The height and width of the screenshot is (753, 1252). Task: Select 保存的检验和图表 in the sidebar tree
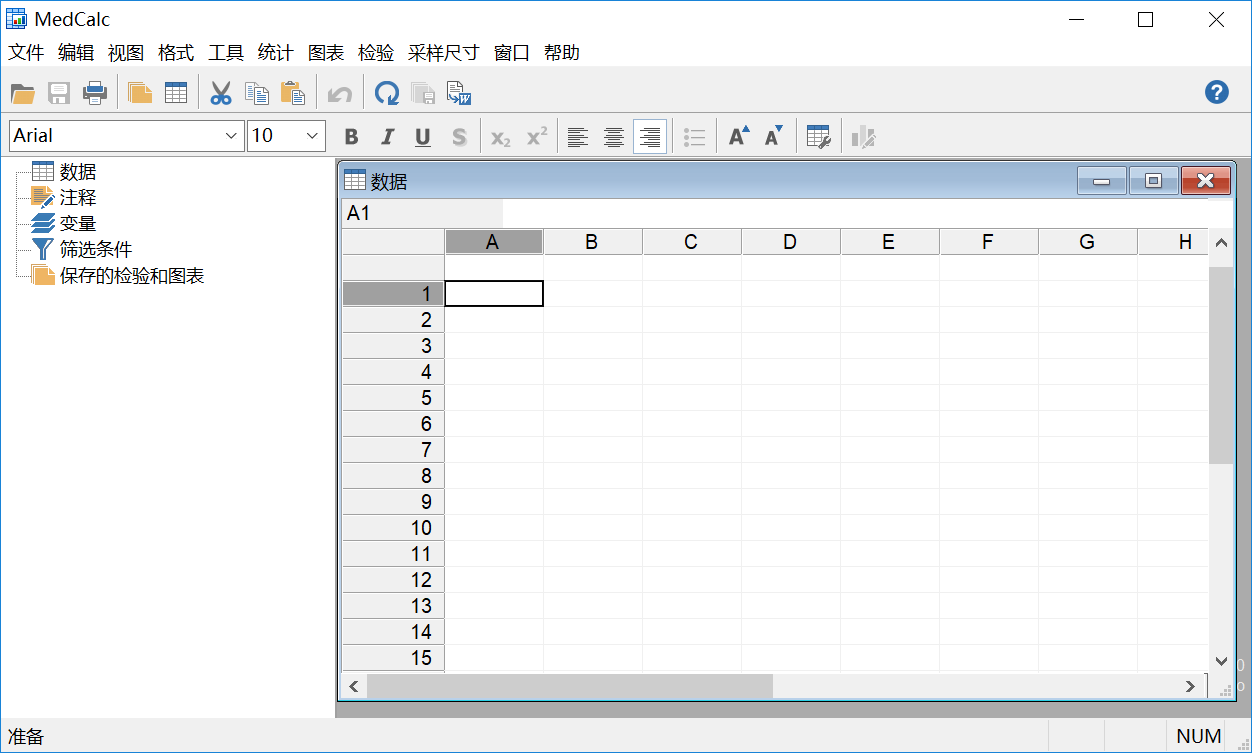[132, 276]
